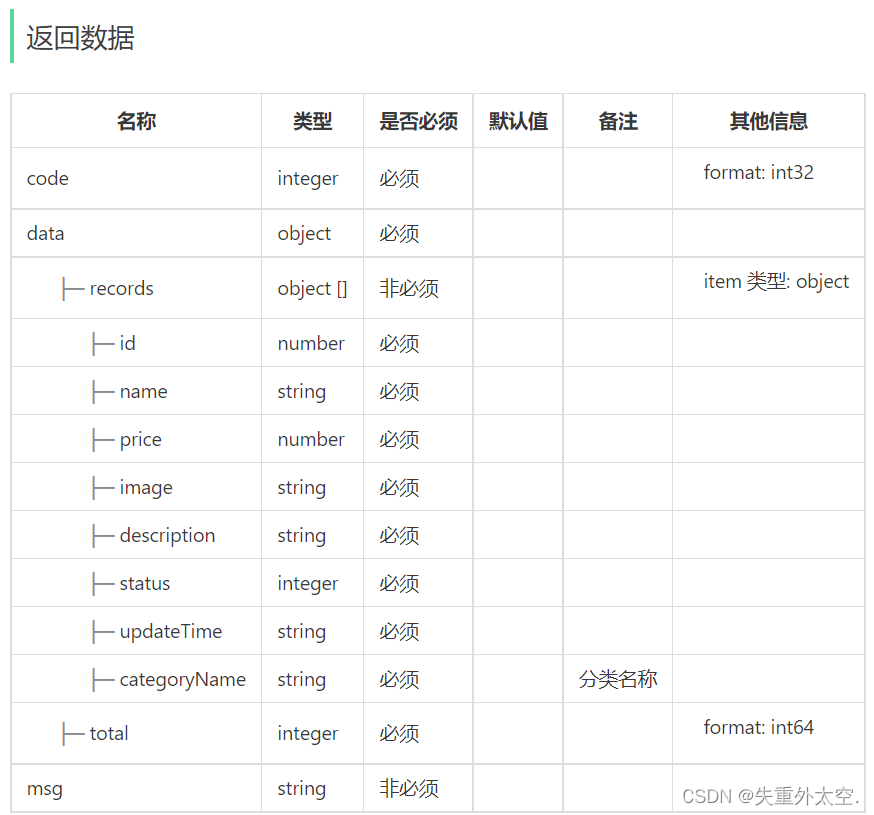Select the 类型 column header
Viewport: 874px width, 815px height.
pyautogui.click(x=313, y=121)
